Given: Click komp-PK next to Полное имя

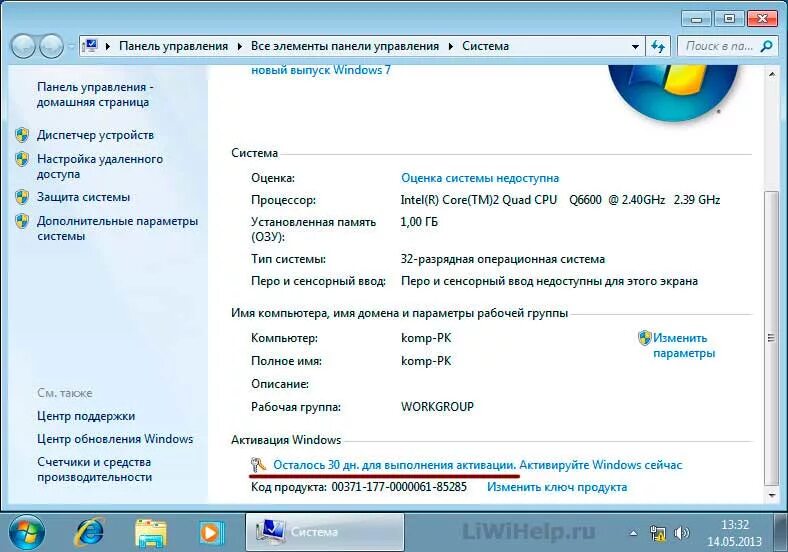Looking at the screenshot, I should (426, 361).
